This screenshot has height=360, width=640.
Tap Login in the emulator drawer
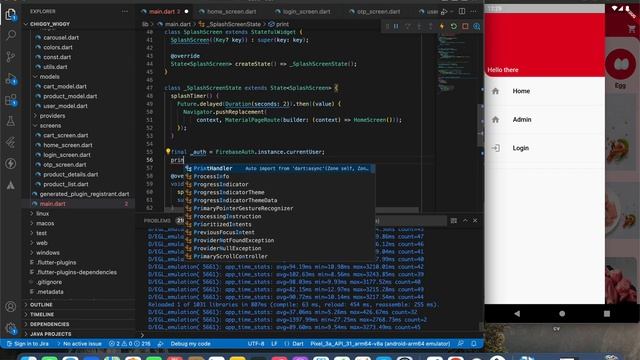tap(544, 148)
